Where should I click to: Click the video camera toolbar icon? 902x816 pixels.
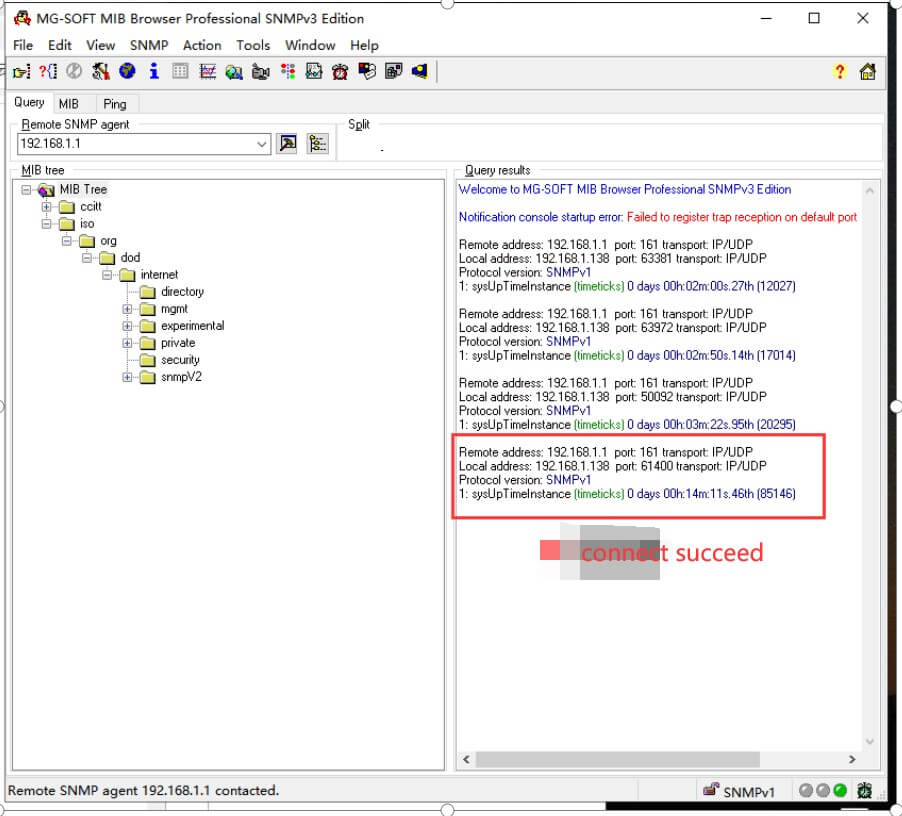click(261, 72)
